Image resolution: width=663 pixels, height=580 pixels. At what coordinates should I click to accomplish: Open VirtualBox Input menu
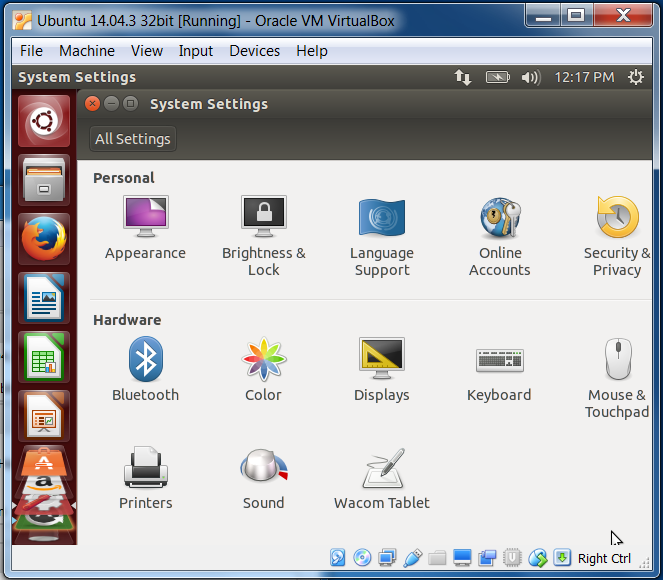tap(195, 51)
